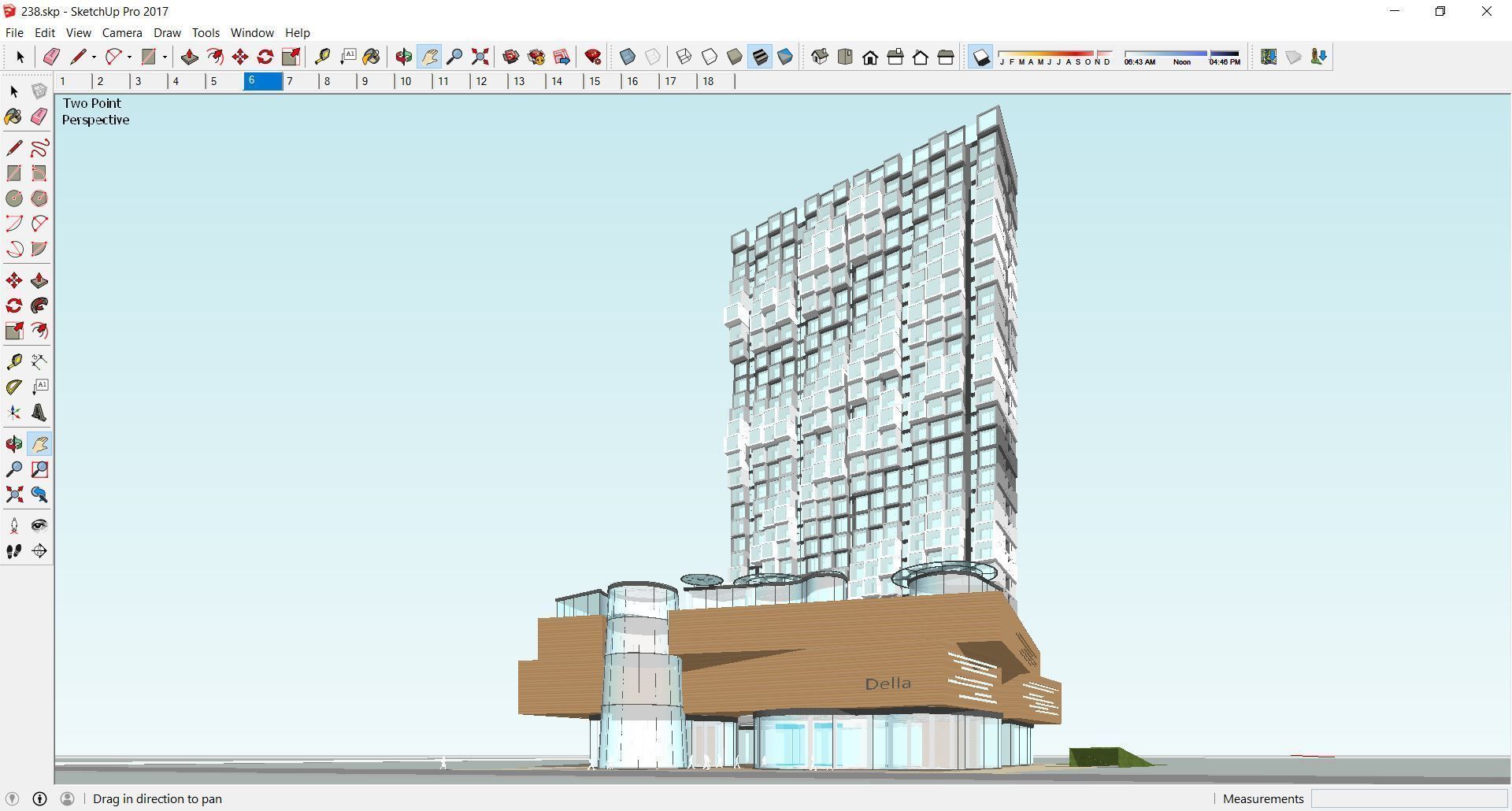Select the Walk footprints tool
Viewport: 1512px width, 811px height.
click(x=14, y=551)
